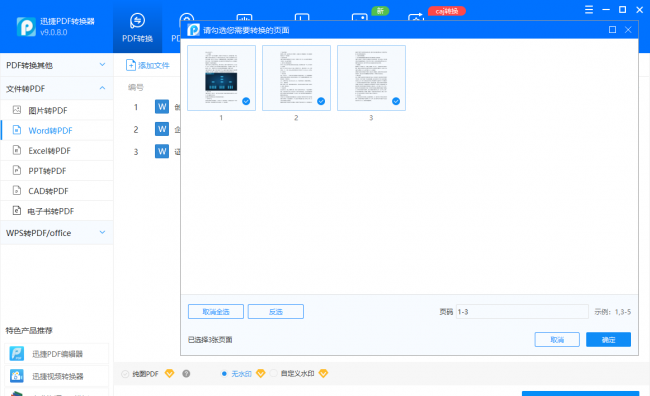Confirm with the 确定 button

[x=609, y=340]
